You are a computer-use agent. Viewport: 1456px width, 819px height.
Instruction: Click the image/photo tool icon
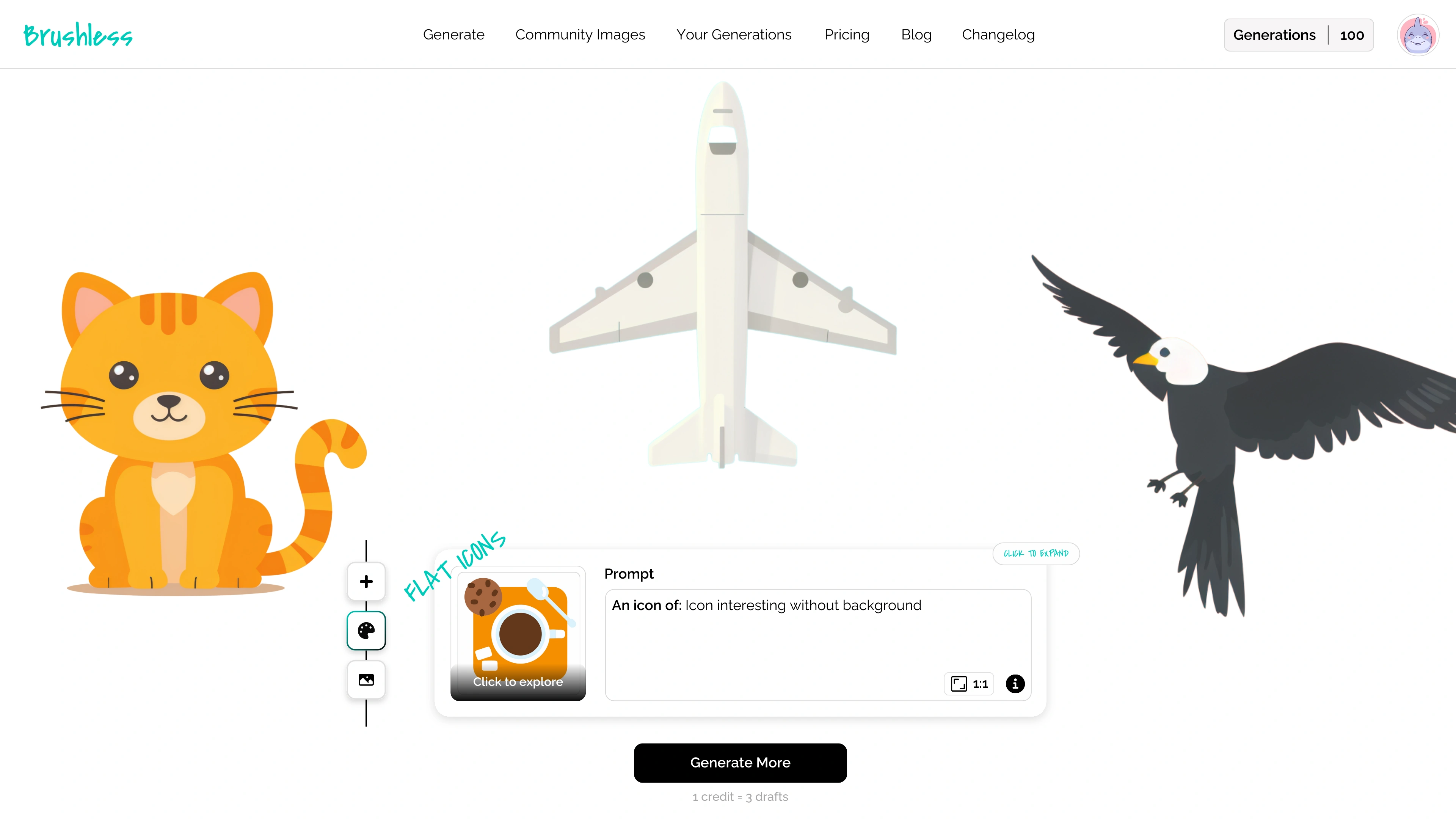[x=366, y=680]
